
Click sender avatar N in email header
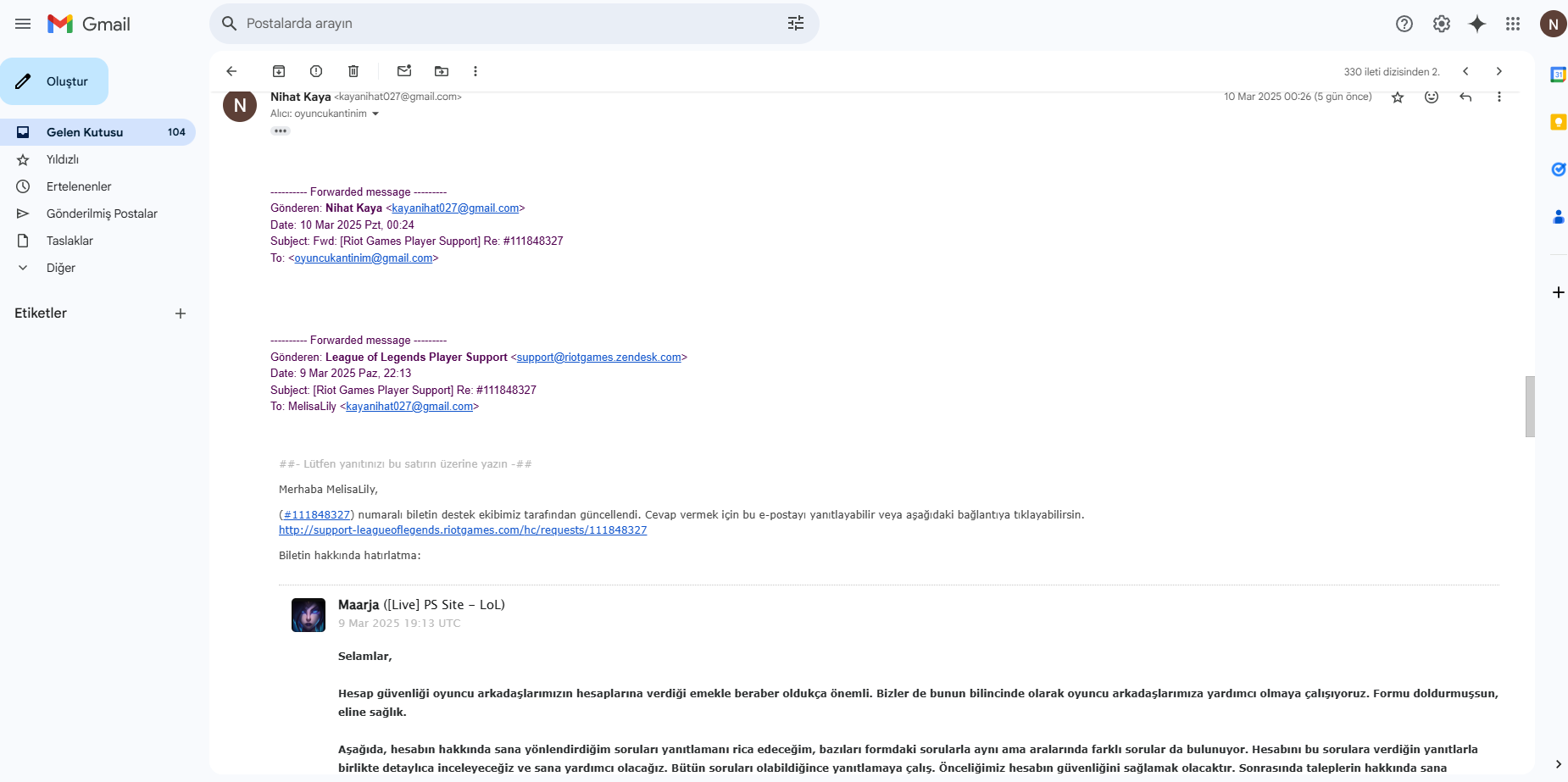[240, 105]
